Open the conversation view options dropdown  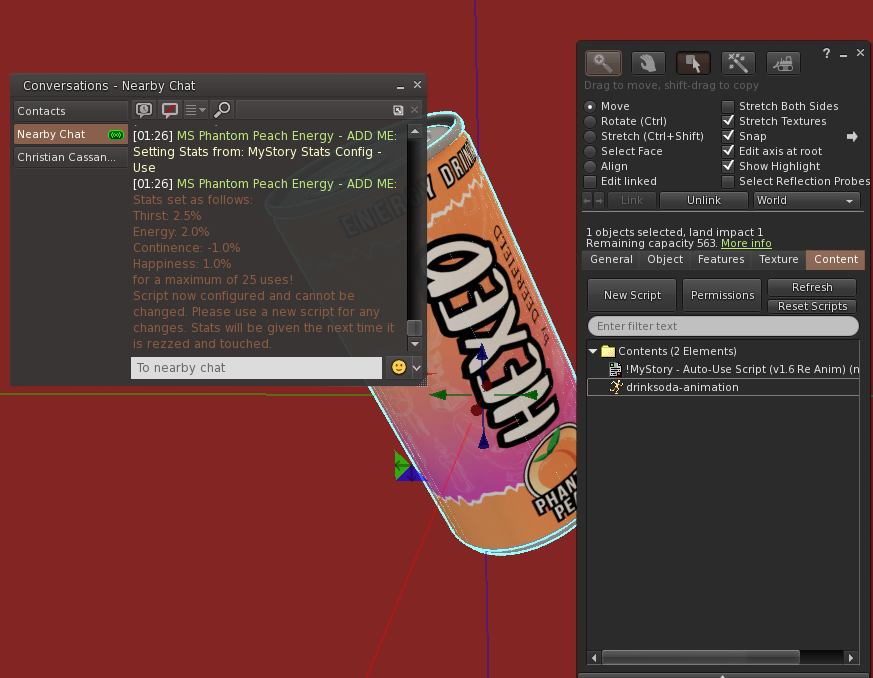coord(195,110)
